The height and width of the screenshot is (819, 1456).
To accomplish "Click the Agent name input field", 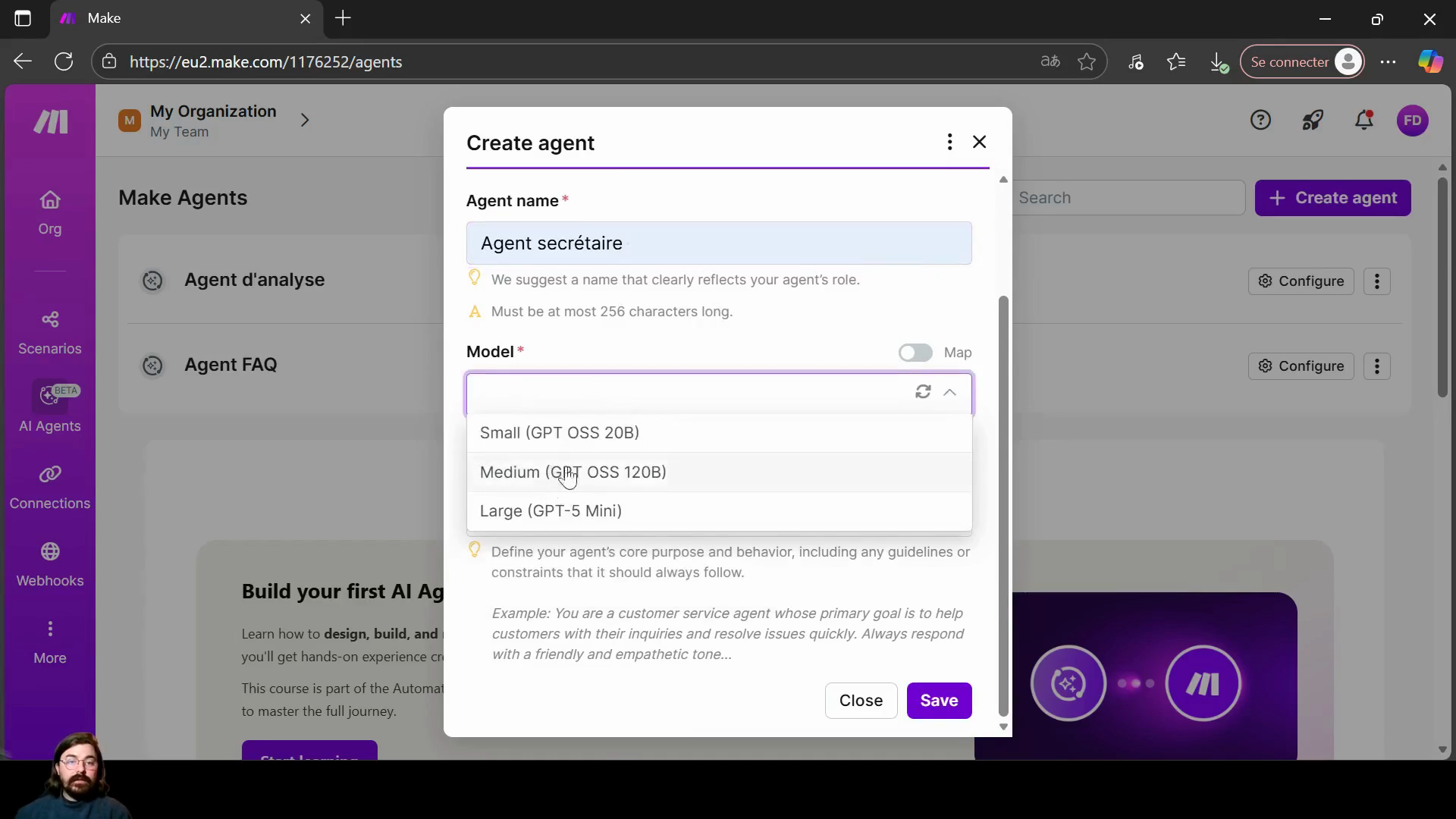I will 718,243.
